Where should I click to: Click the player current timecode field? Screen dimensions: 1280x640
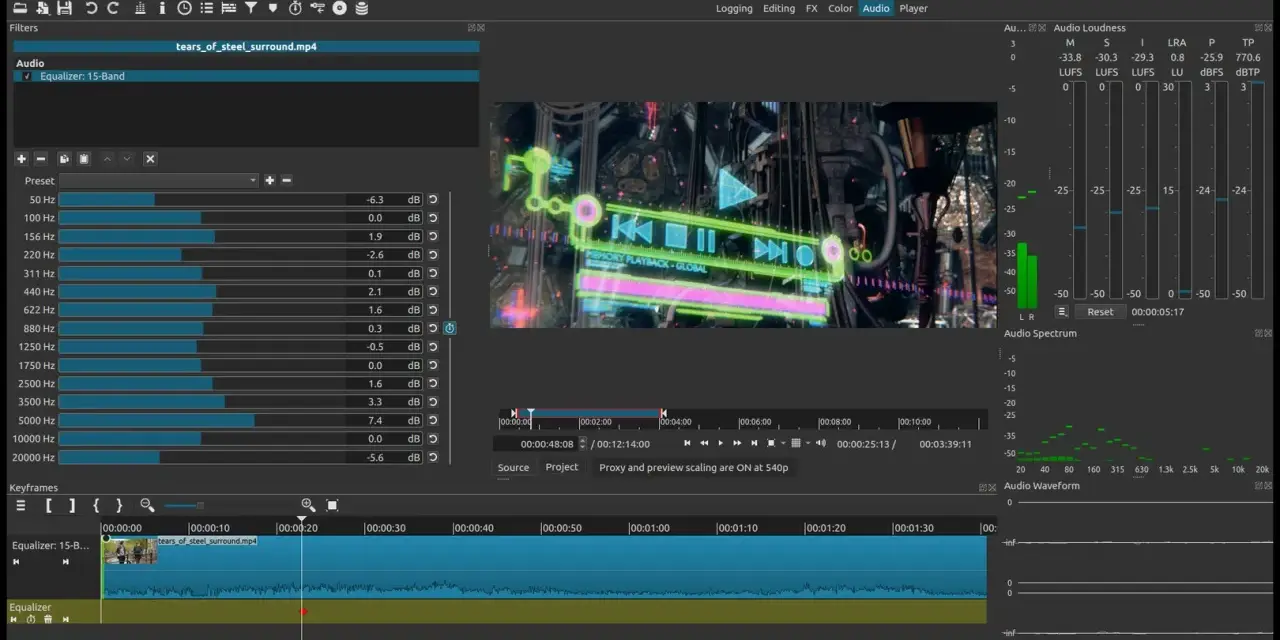[537, 444]
